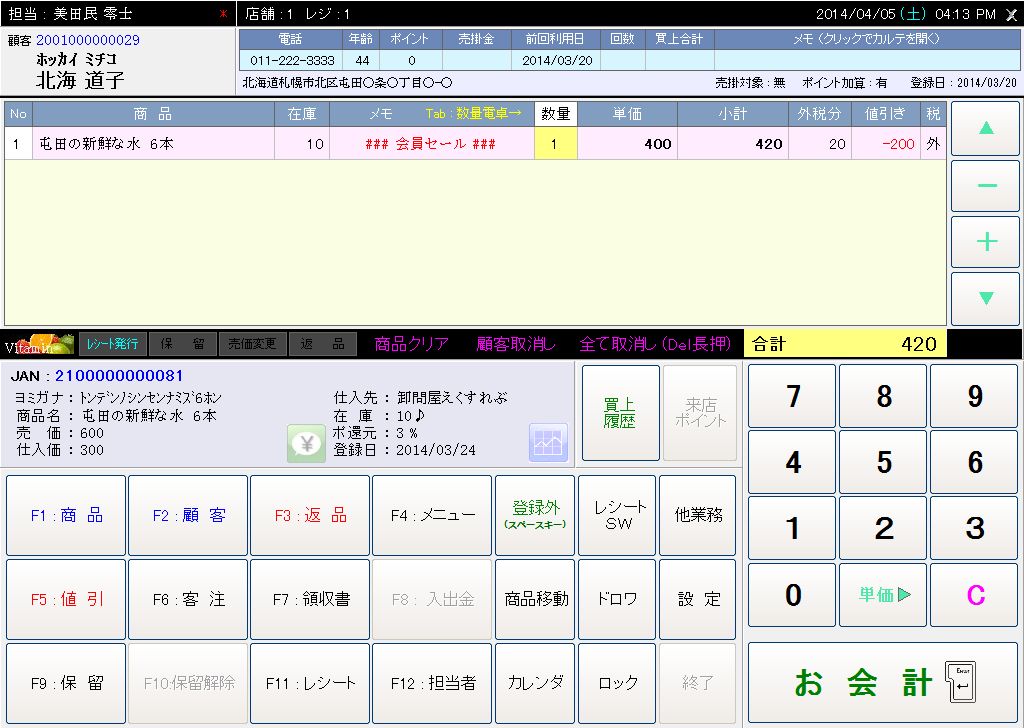This screenshot has width=1024, height=728.
Task: Toggle the 保留 status indicator
Action: pyautogui.click(x=182, y=344)
